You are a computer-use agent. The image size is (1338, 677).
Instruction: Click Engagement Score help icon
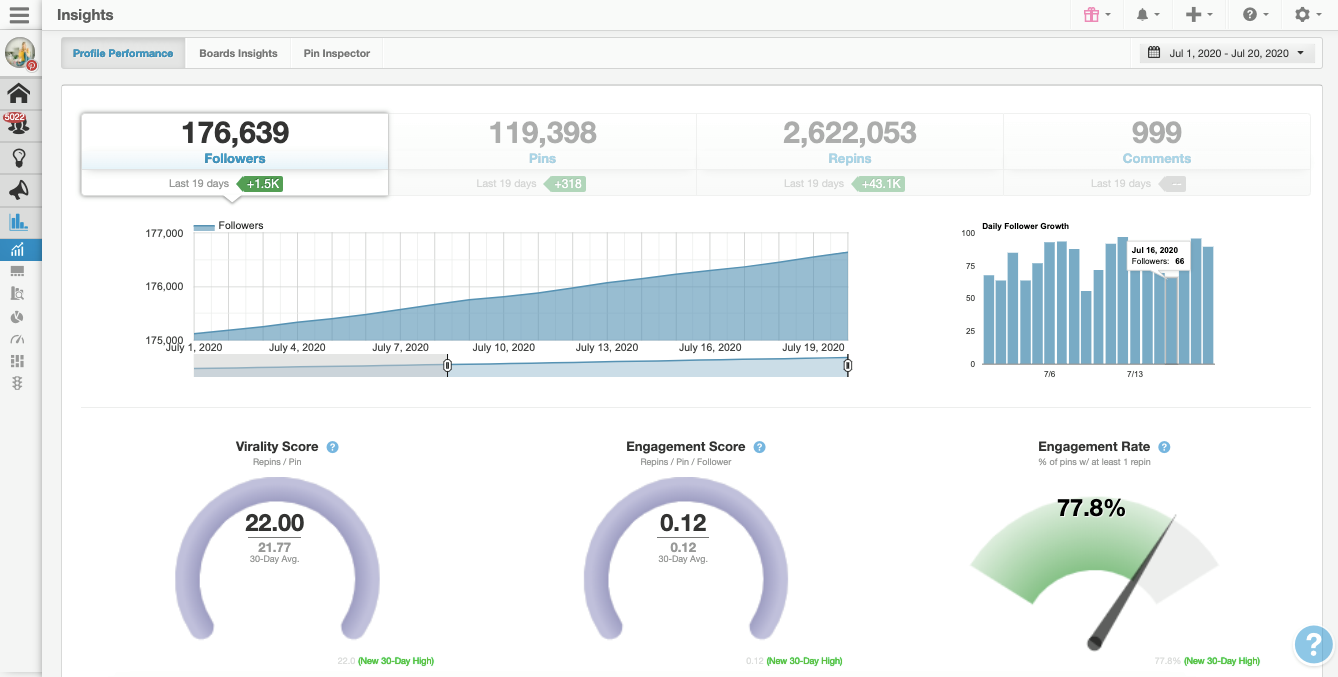pos(759,447)
